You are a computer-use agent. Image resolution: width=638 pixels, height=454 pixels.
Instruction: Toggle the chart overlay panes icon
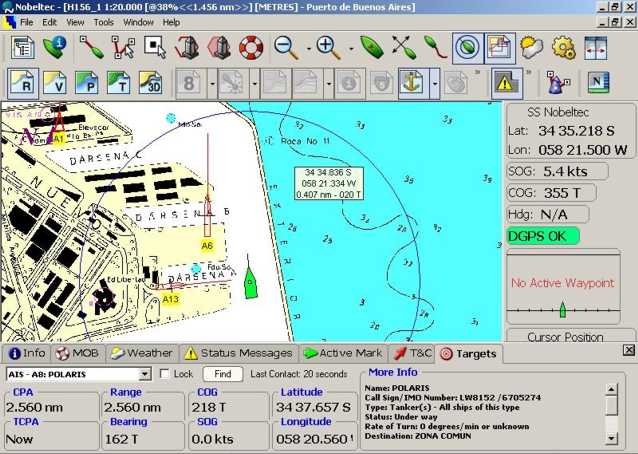click(x=500, y=48)
